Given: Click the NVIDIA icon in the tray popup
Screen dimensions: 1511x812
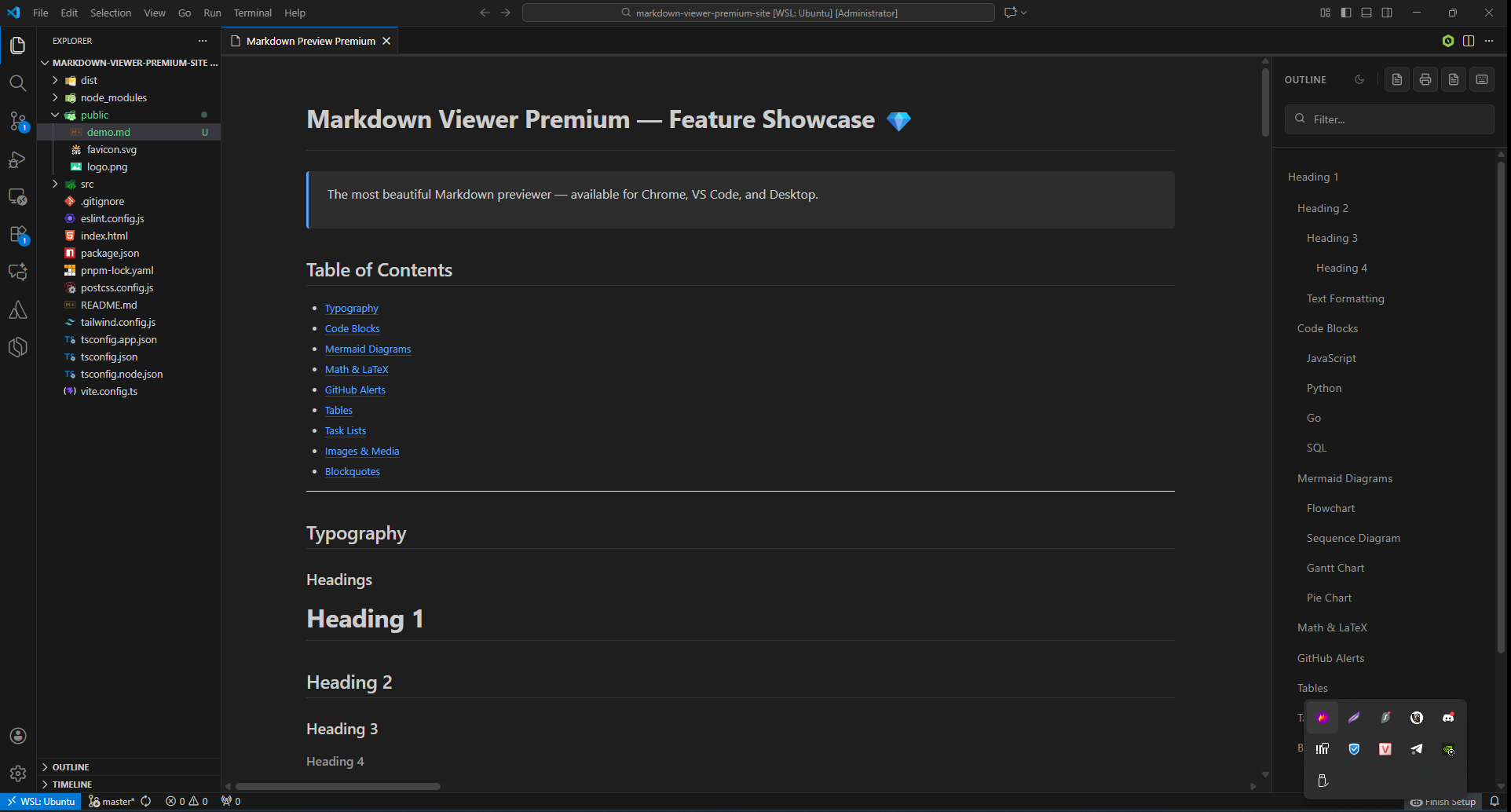Looking at the screenshot, I should [1448, 749].
